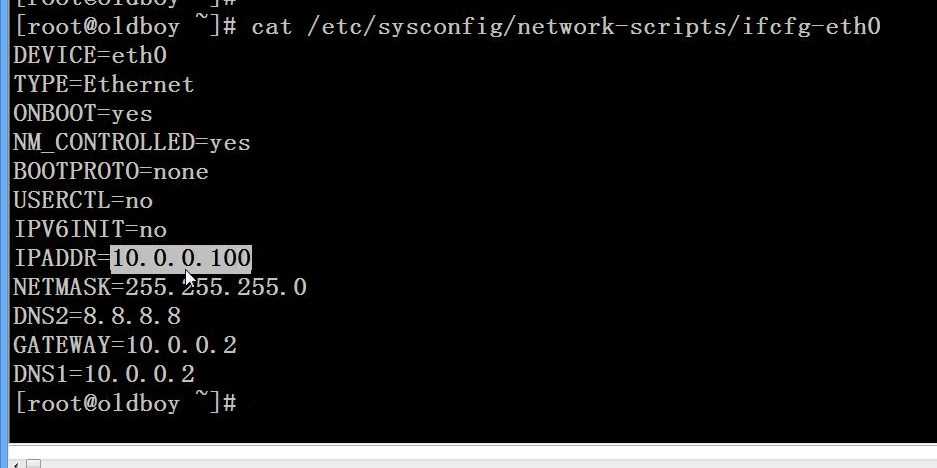
Task: Click the DNS2=8.8.8.8 line
Action: [x=97, y=317]
